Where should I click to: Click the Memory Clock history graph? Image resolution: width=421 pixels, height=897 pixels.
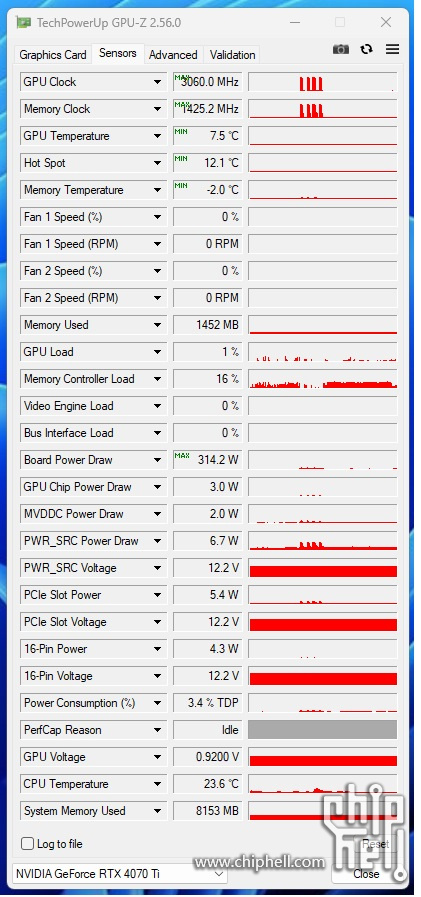tap(323, 109)
